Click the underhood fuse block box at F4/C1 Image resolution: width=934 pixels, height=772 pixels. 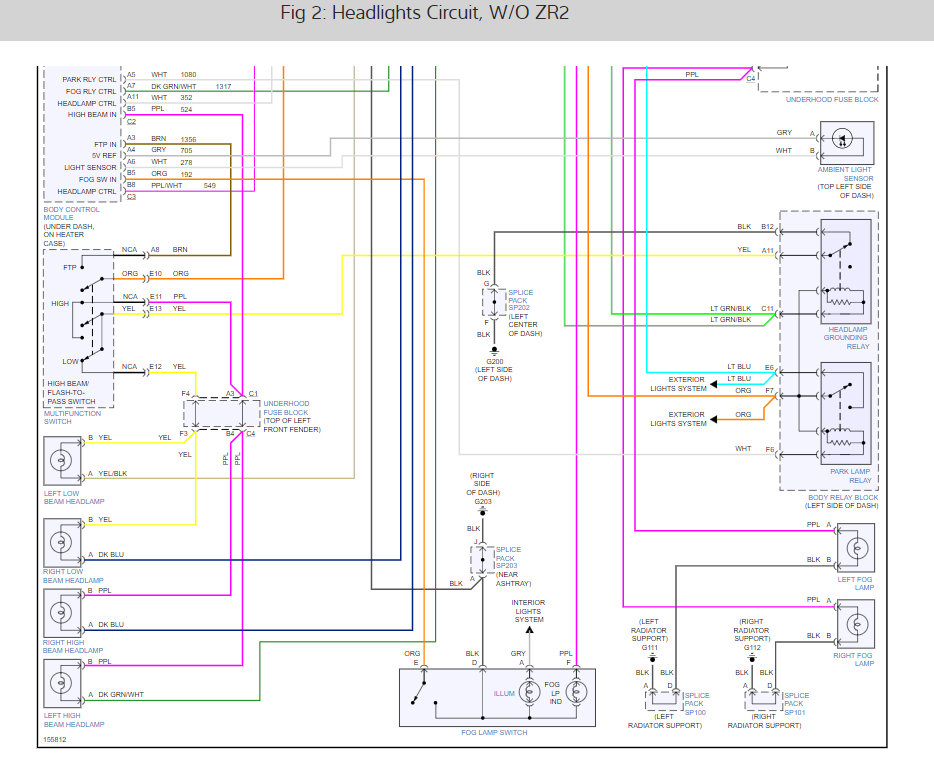pyautogui.click(x=222, y=413)
